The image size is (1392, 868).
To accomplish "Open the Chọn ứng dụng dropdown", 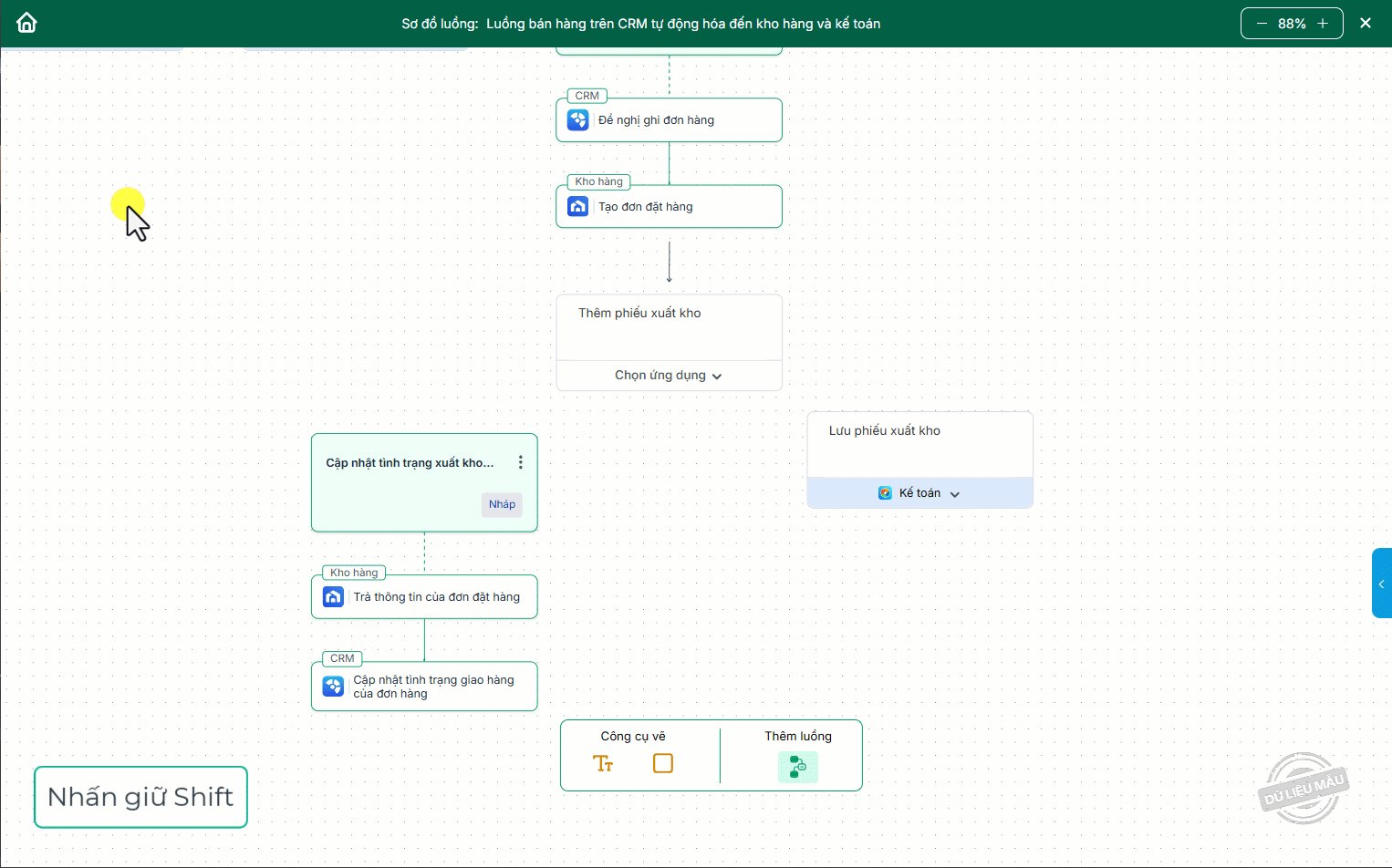I will 669,376.
